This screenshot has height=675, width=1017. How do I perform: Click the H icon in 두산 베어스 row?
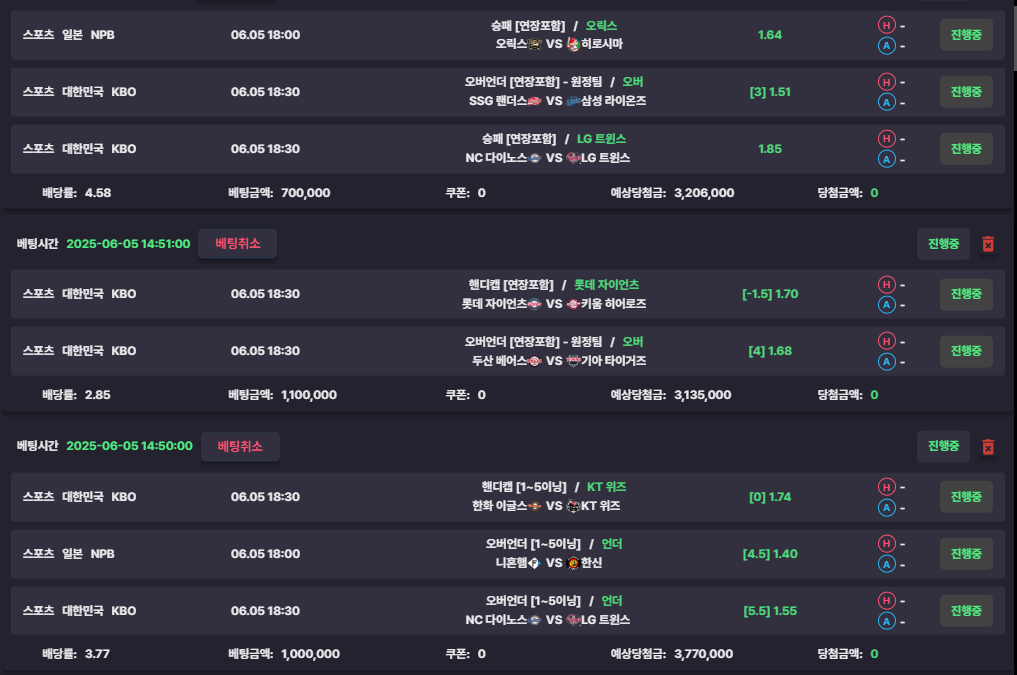[887, 341]
